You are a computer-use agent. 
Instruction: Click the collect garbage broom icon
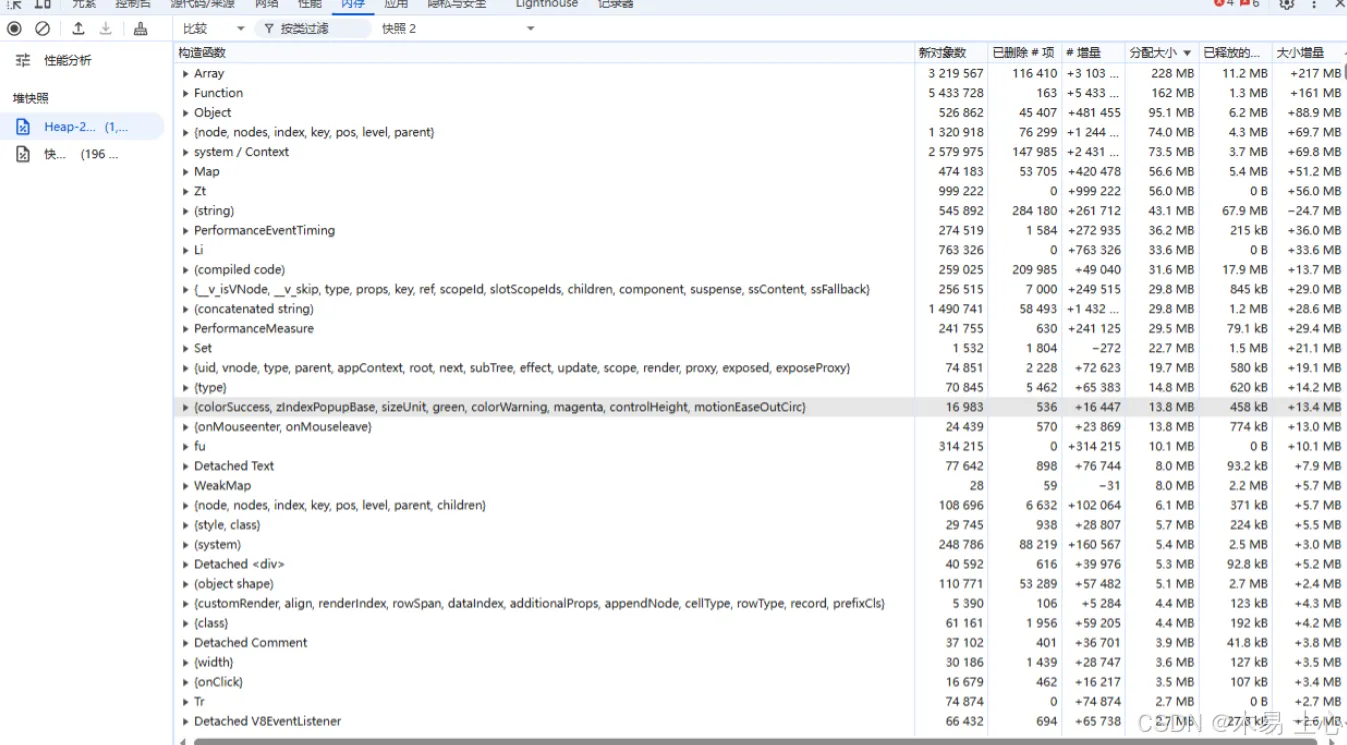141,29
